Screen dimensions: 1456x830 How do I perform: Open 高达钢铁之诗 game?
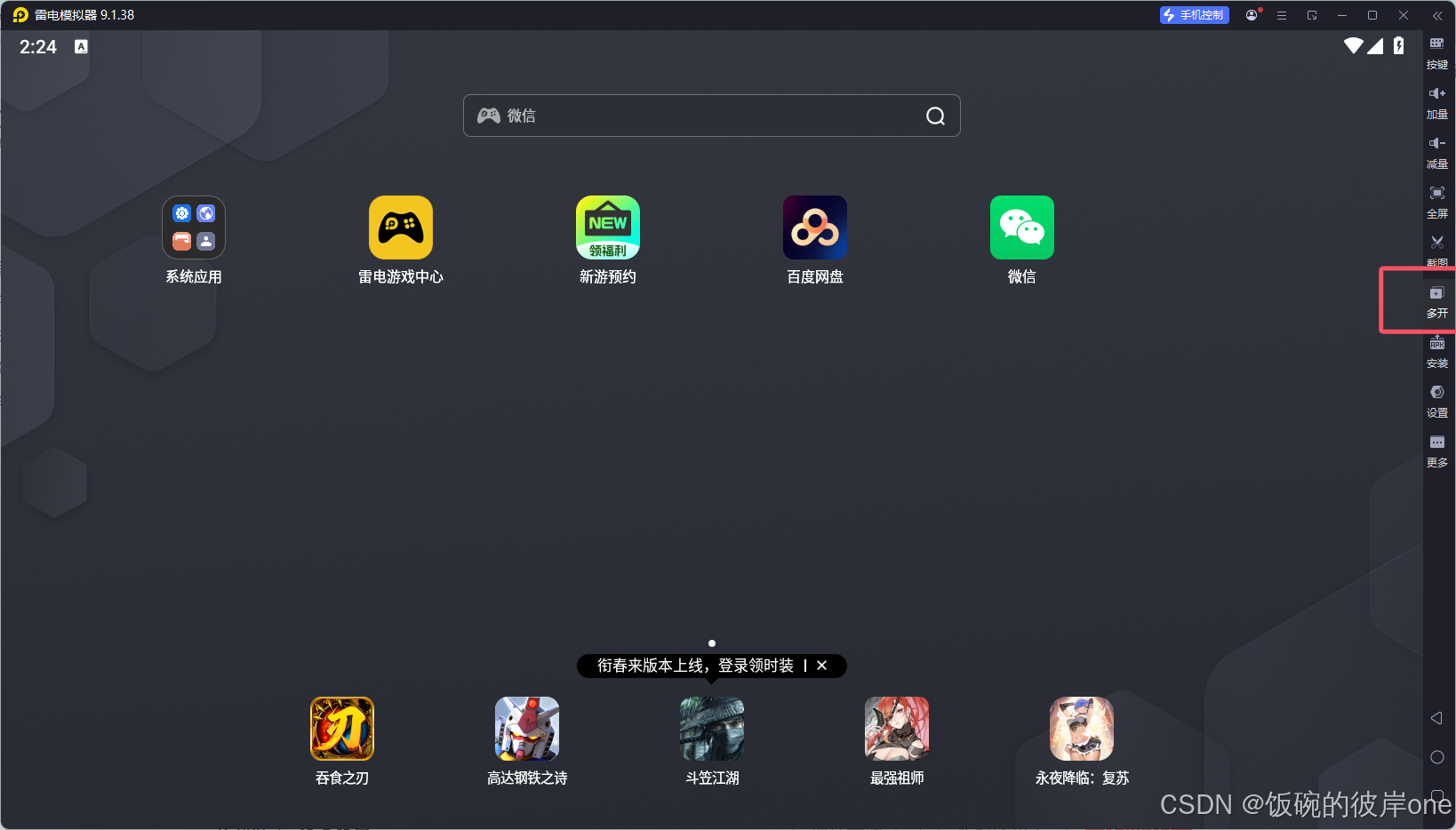tap(527, 729)
